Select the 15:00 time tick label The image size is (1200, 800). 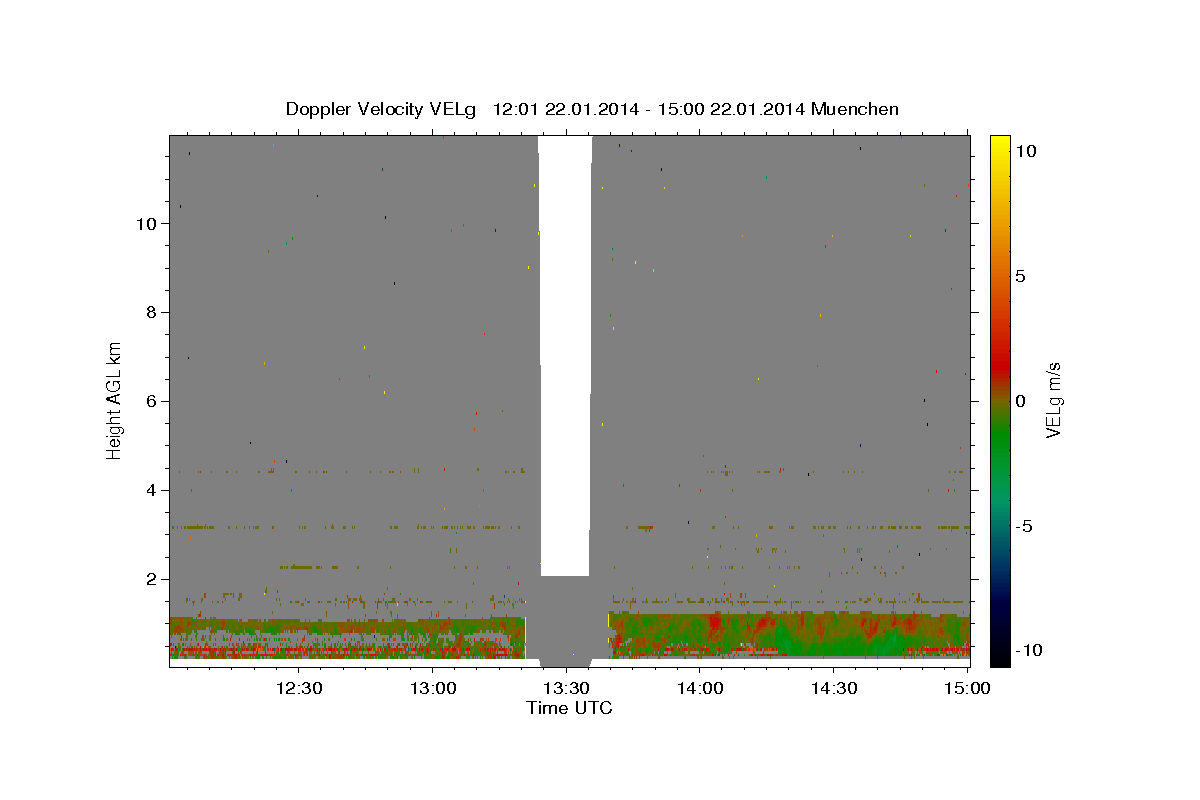coord(968,688)
